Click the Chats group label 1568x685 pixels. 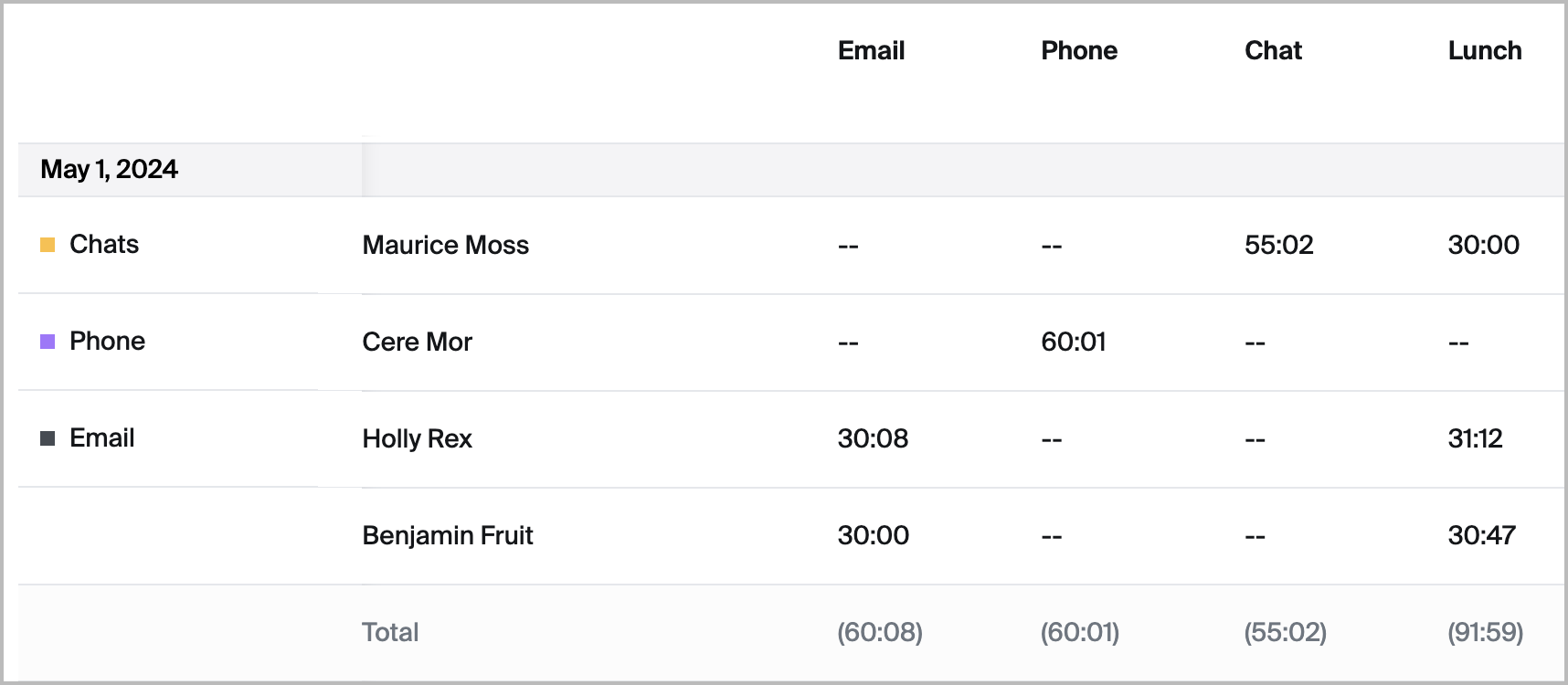click(x=104, y=245)
